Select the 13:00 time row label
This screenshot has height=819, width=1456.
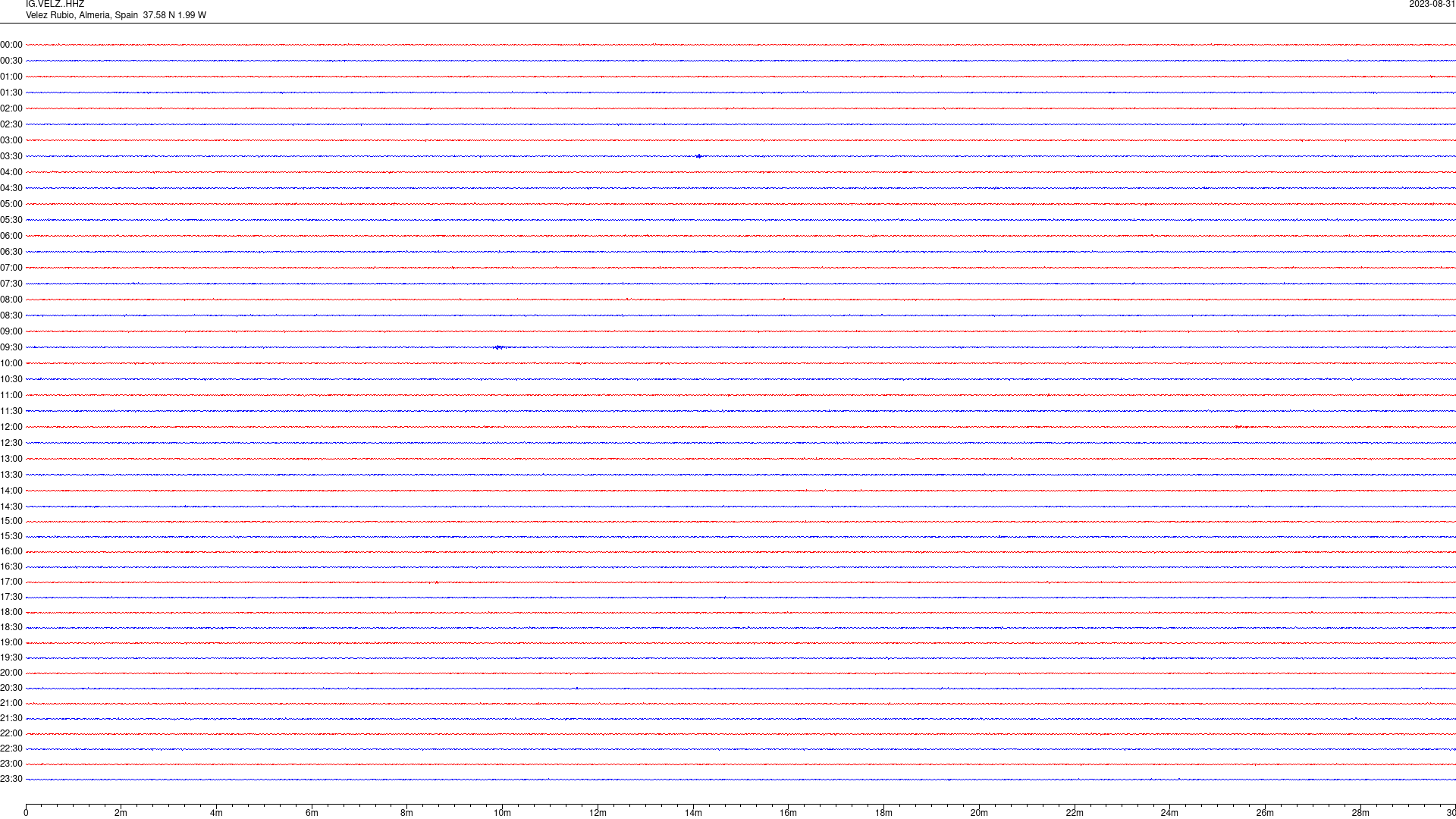pyautogui.click(x=11, y=459)
